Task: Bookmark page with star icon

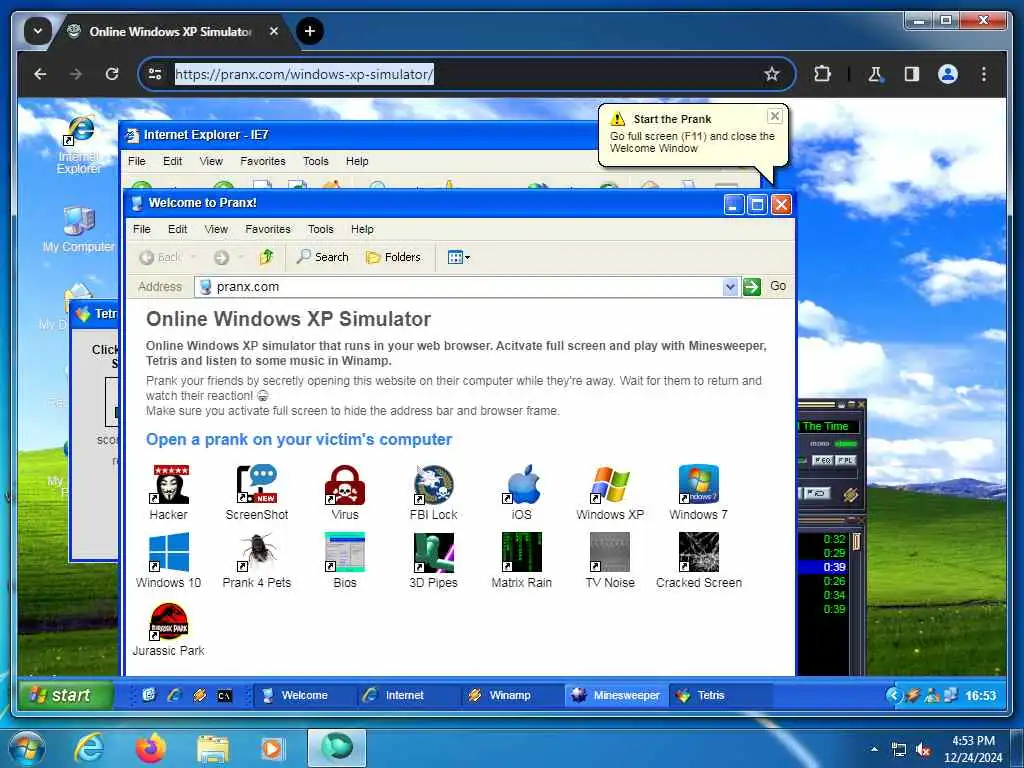Action: pyautogui.click(x=772, y=74)
